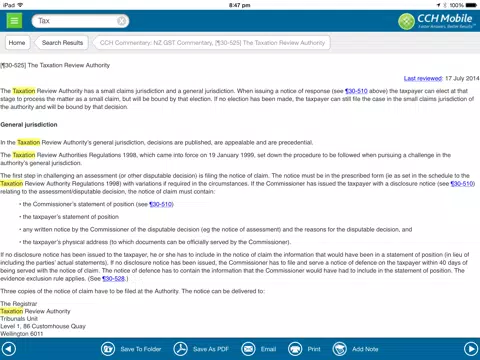Select the General jurisdiction heading
Viewport: 480px width, 360px height.
29,125
